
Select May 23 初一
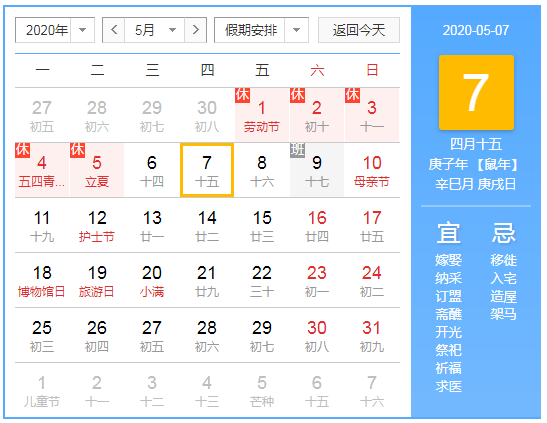click(x=317, y=280)
